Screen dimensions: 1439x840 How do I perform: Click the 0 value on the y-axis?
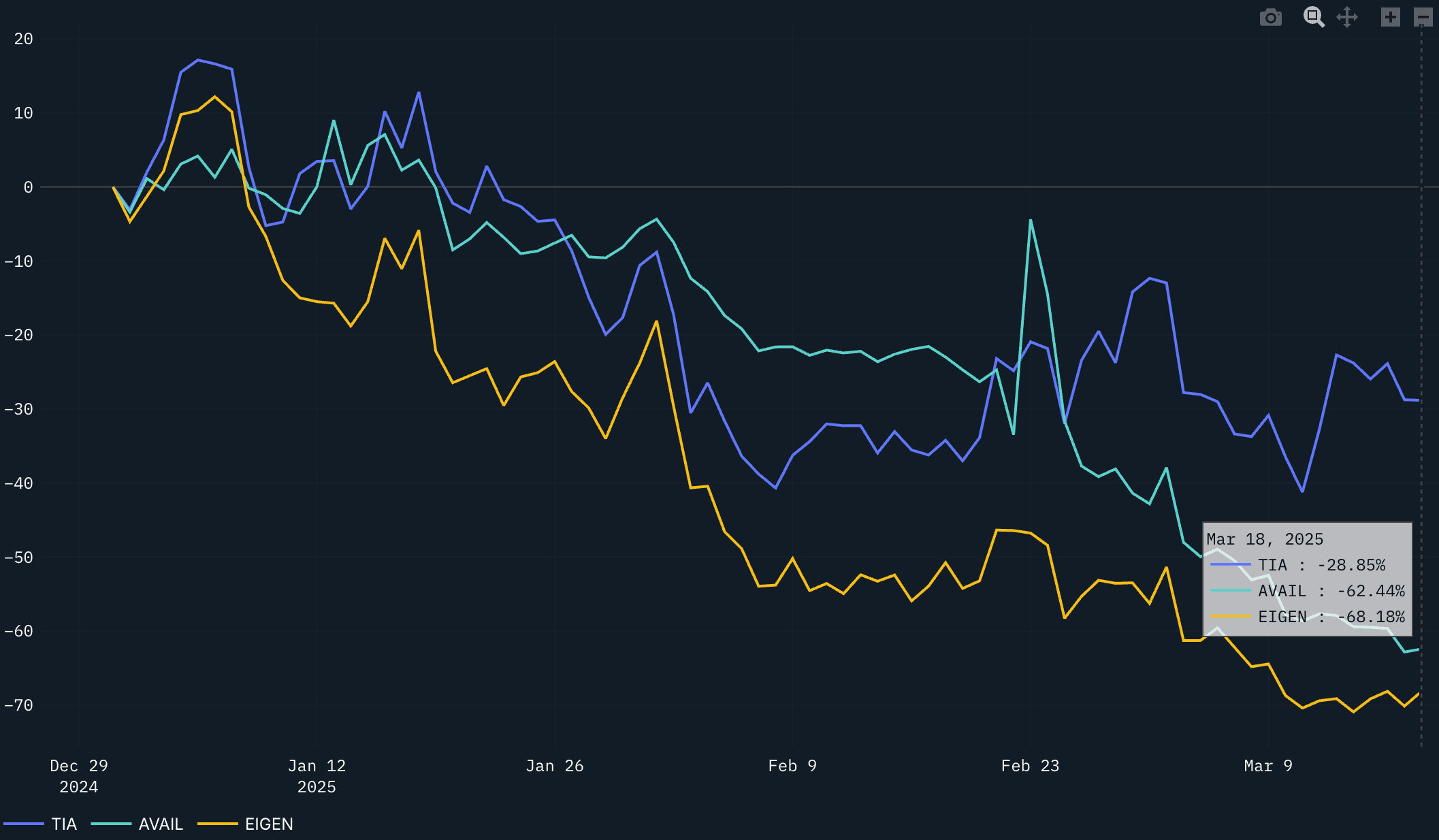point(28,187)
